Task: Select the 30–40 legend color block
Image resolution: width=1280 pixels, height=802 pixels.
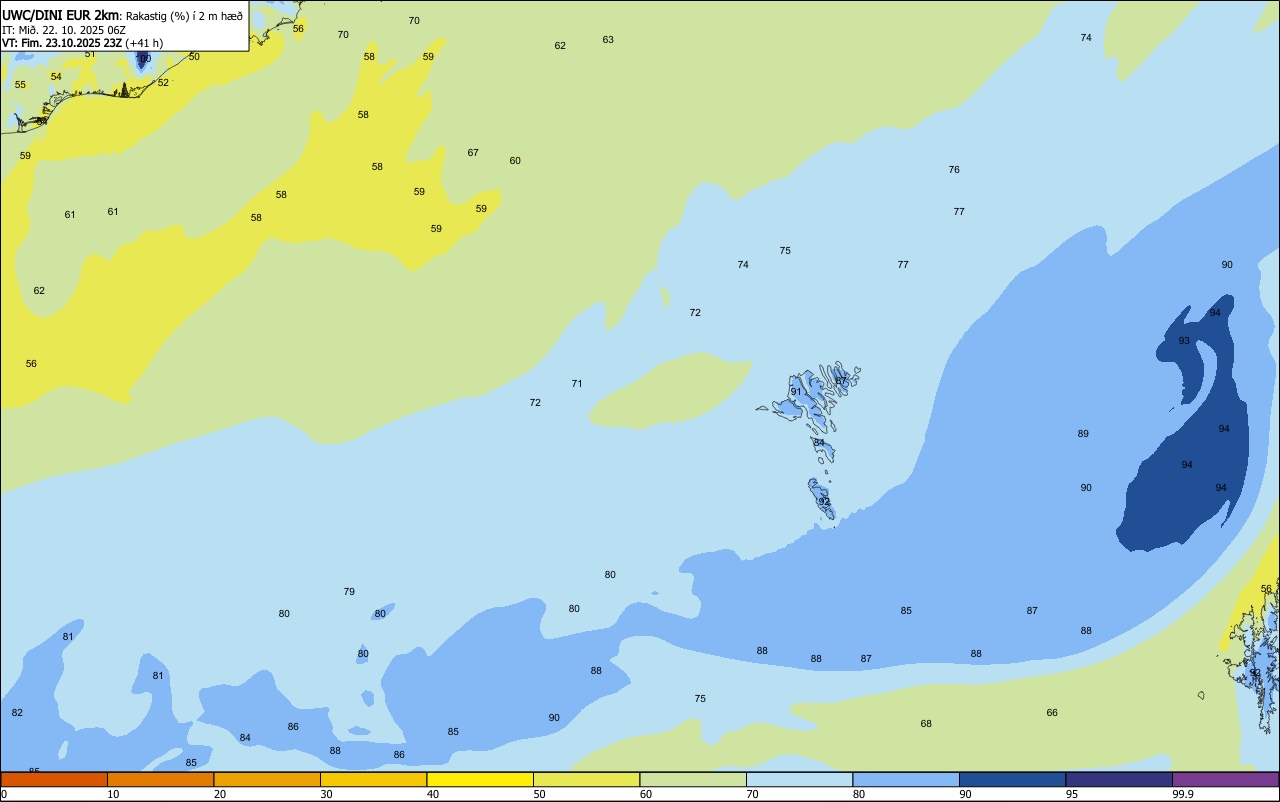Action: (x=373, y=779)
